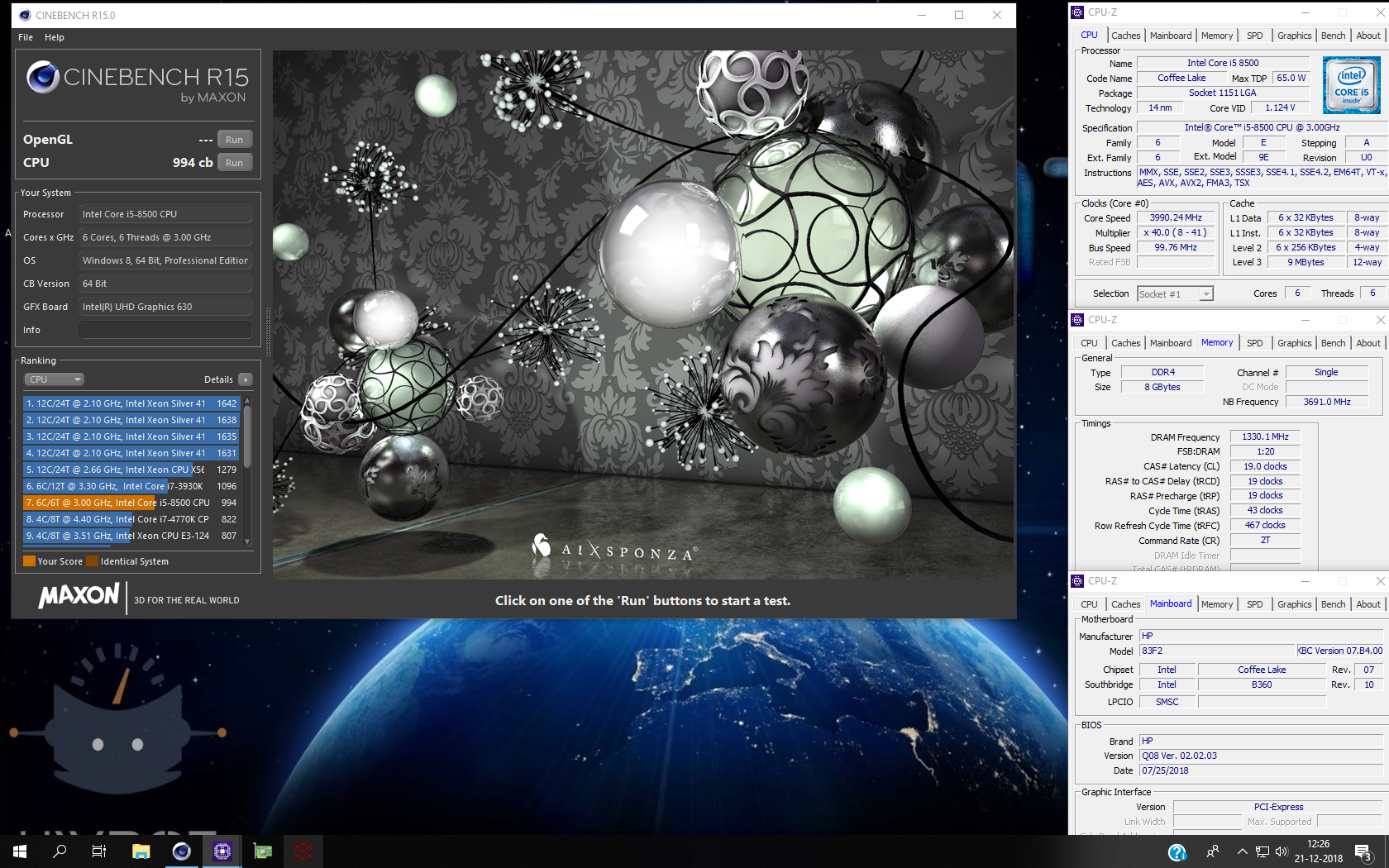Screen dimensions: 1389x868
Task: Click the orange Your Score legend swatch
Action: click(29, 561)
